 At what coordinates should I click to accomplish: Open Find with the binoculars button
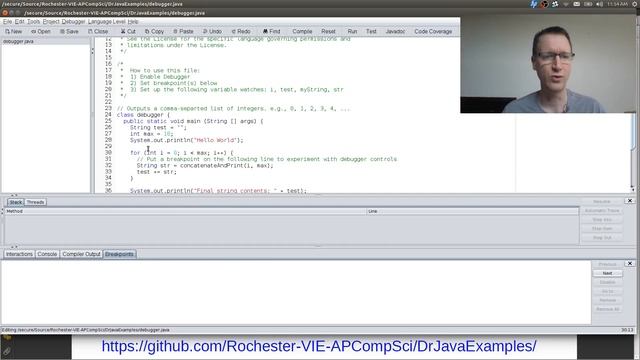point(271,31)
